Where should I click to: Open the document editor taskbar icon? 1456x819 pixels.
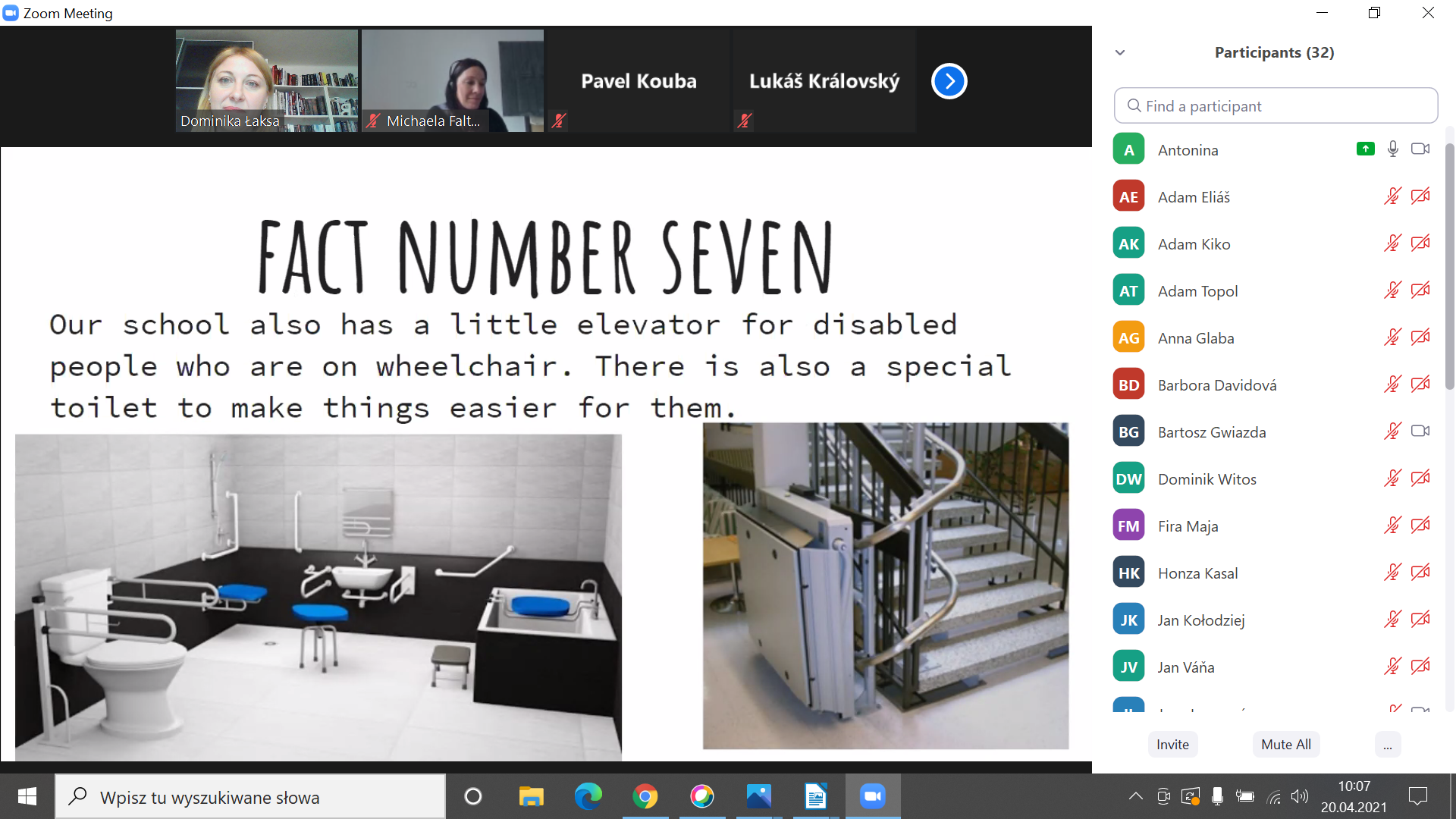tap(815, 796)
